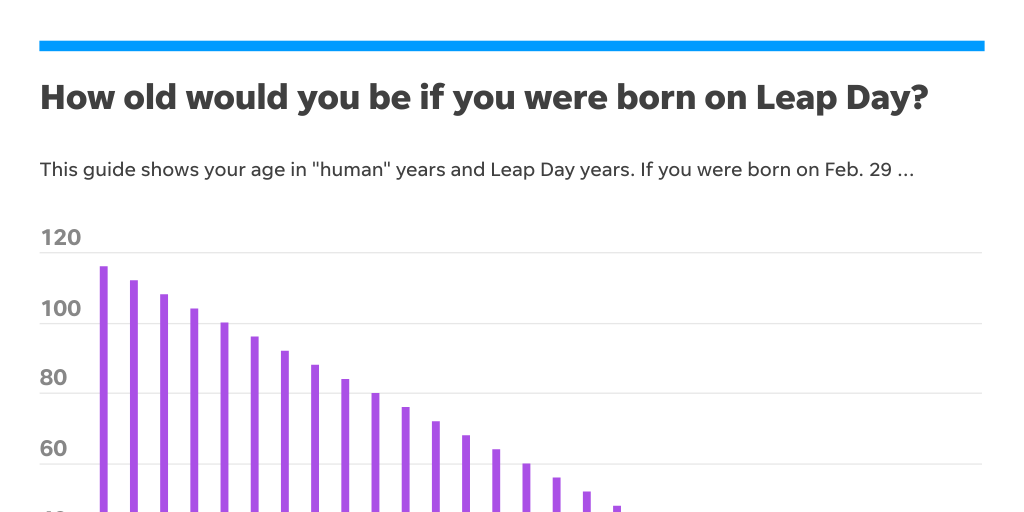Select the third purple bar from left
The width and height of the screenshot is (1024, 512).
164,402
